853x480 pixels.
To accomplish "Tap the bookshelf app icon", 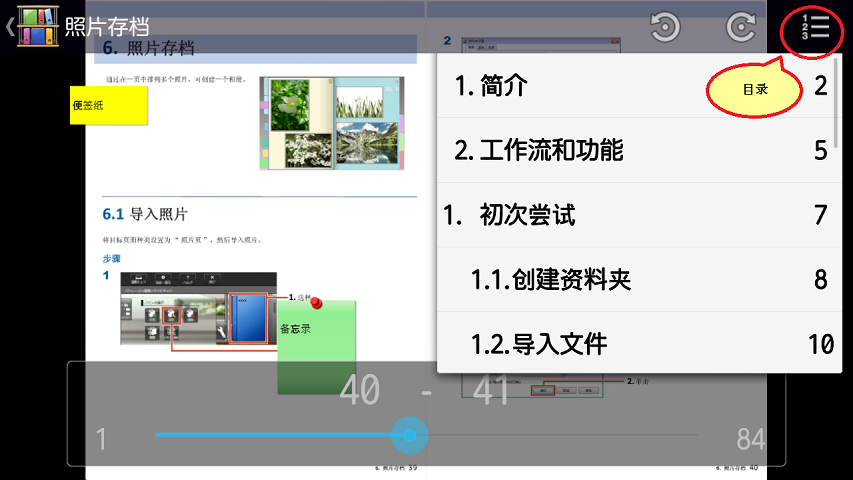I will point(38,26).
